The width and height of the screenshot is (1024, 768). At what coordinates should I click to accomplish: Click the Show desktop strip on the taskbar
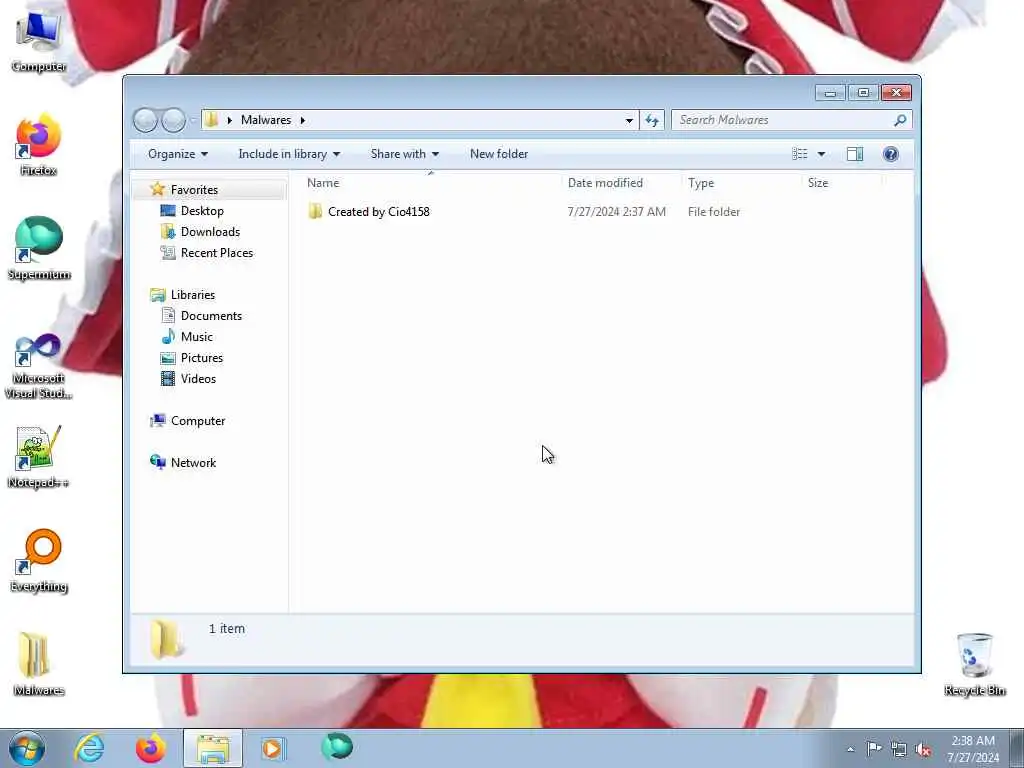click(1017, 748)
